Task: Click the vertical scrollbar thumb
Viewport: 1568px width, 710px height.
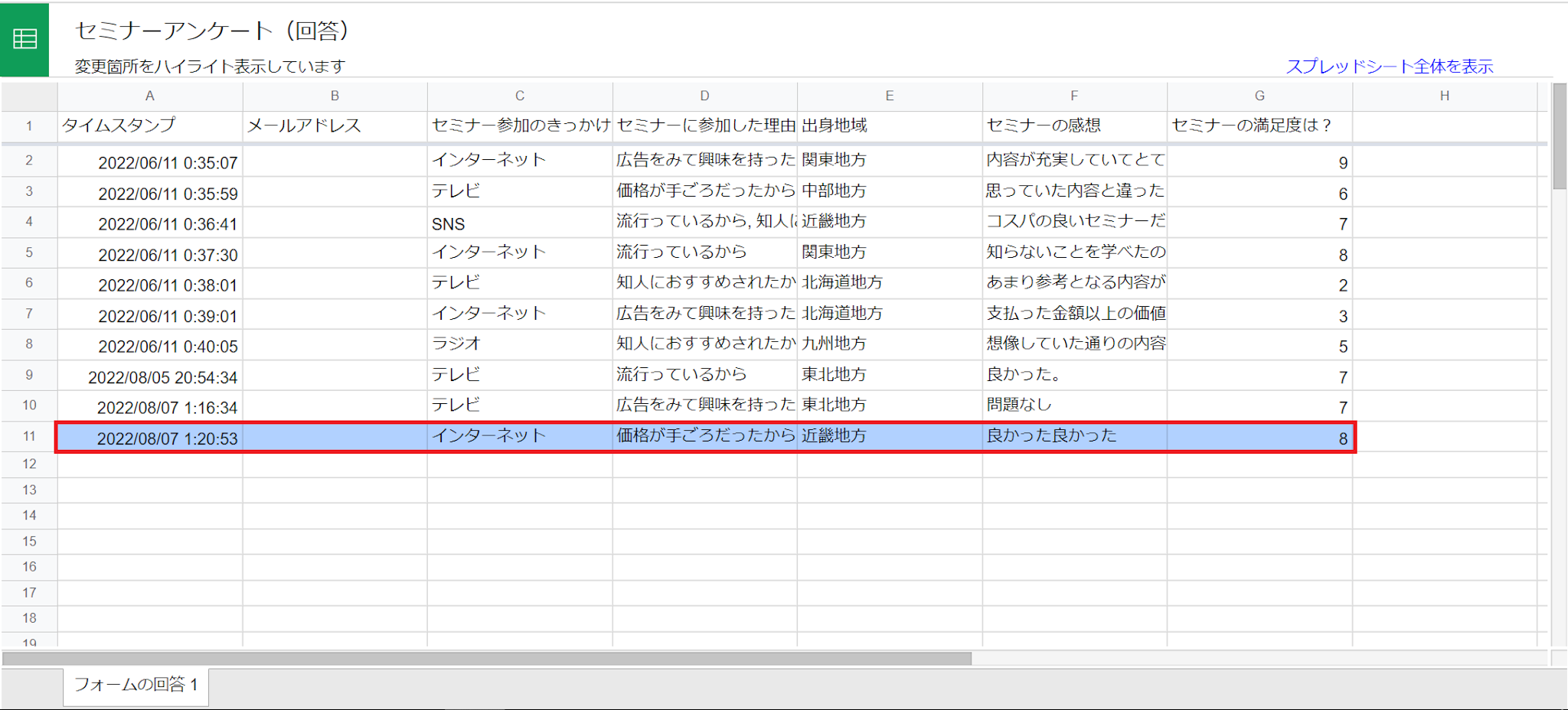Action: 1559,136
